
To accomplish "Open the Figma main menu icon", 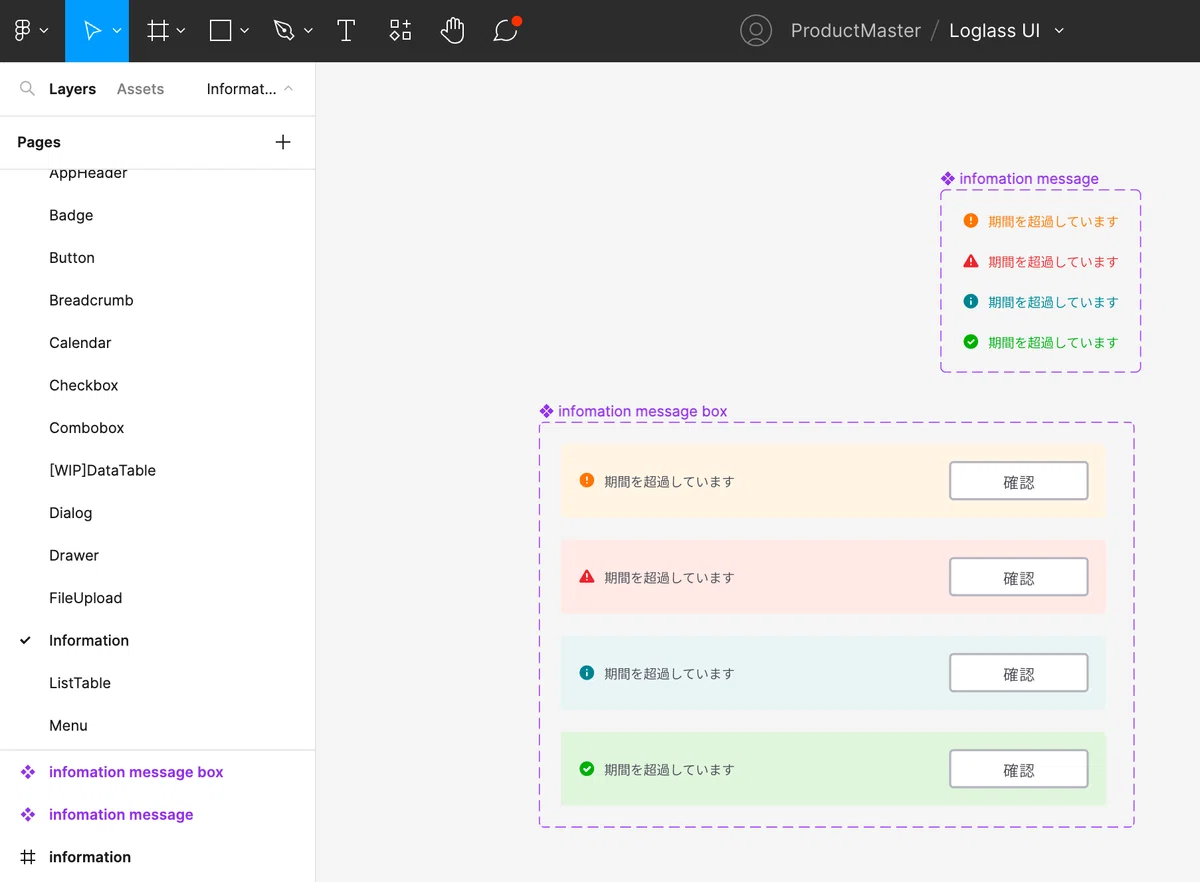I will pyautogui.click(x=23, y=31).
